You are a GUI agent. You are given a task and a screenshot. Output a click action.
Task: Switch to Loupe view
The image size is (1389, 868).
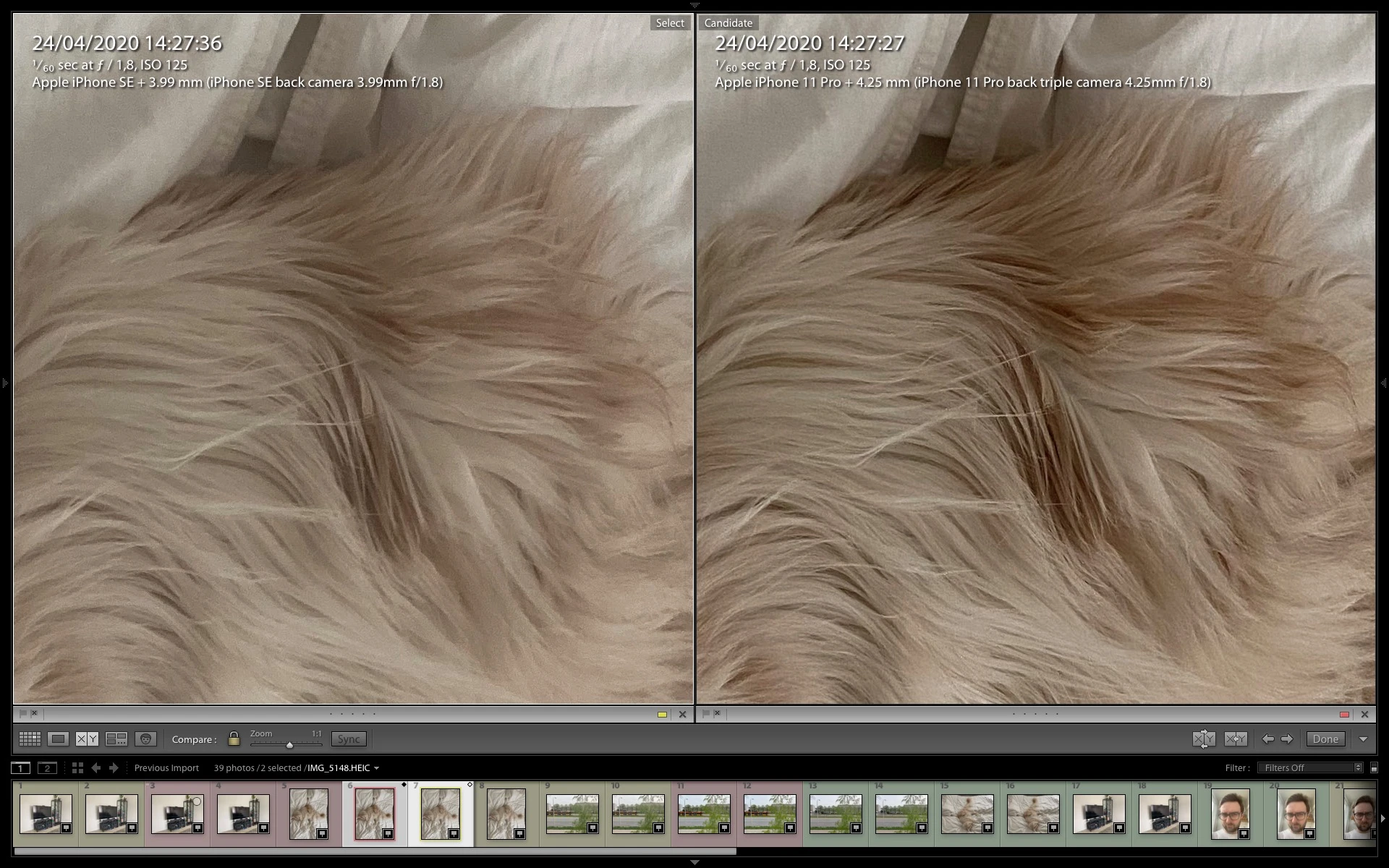59,739
